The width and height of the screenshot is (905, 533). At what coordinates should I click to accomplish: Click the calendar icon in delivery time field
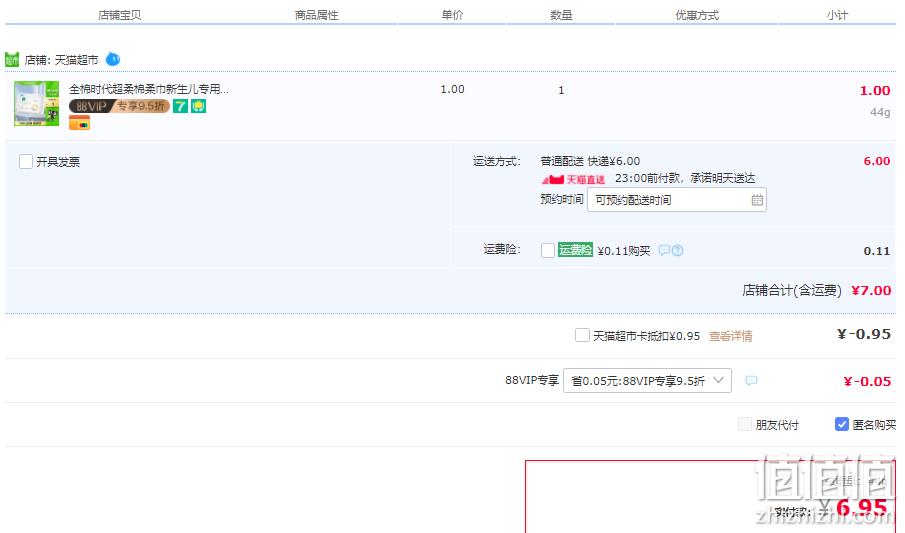[757, 200]
